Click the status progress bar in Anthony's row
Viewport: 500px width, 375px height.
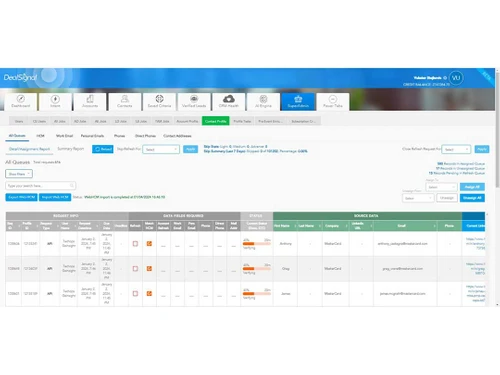coord(257,244)
